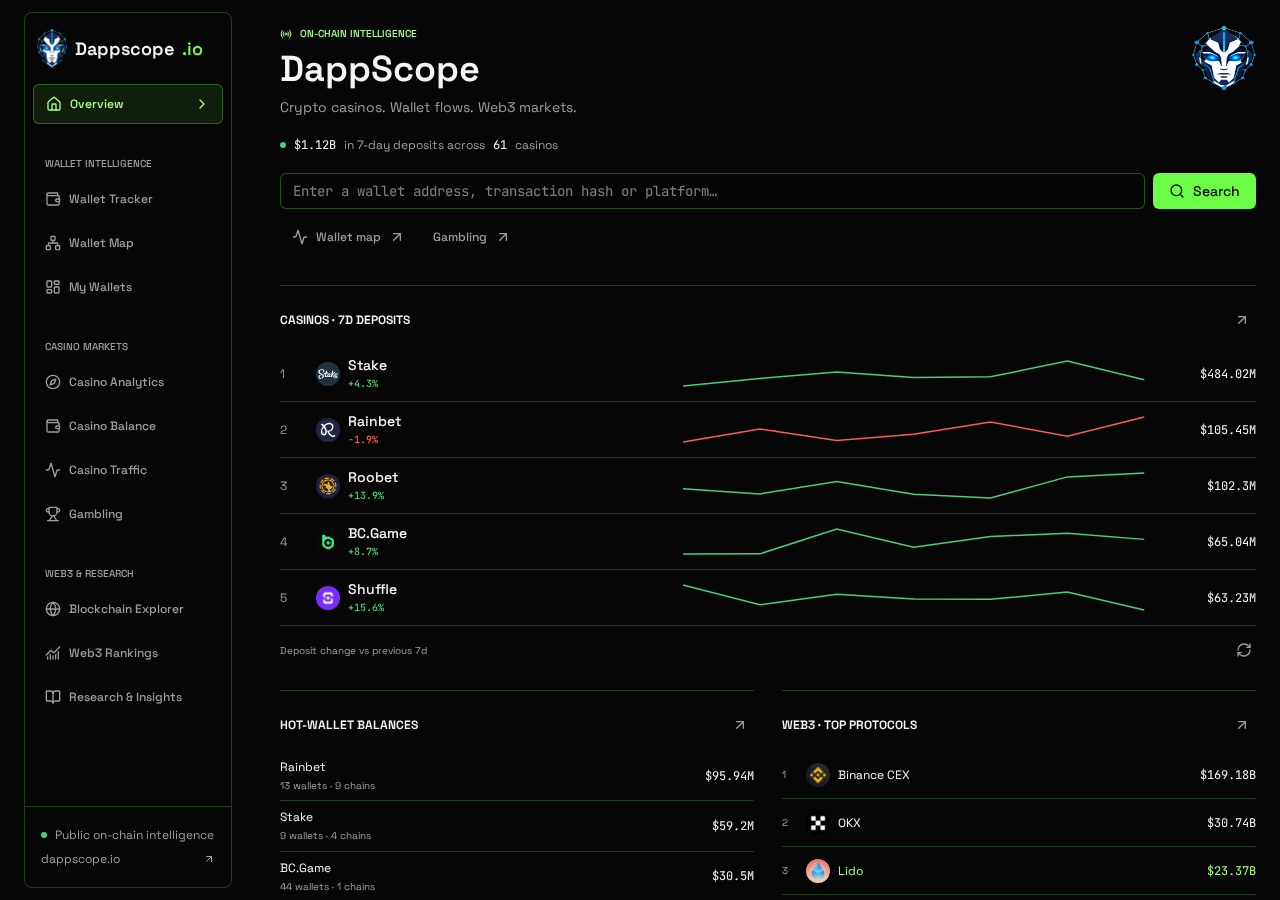Image resolution: width=1280 pixels, height=900 pixels.
Task: Click the Lido logo
Action: [818, 871]
